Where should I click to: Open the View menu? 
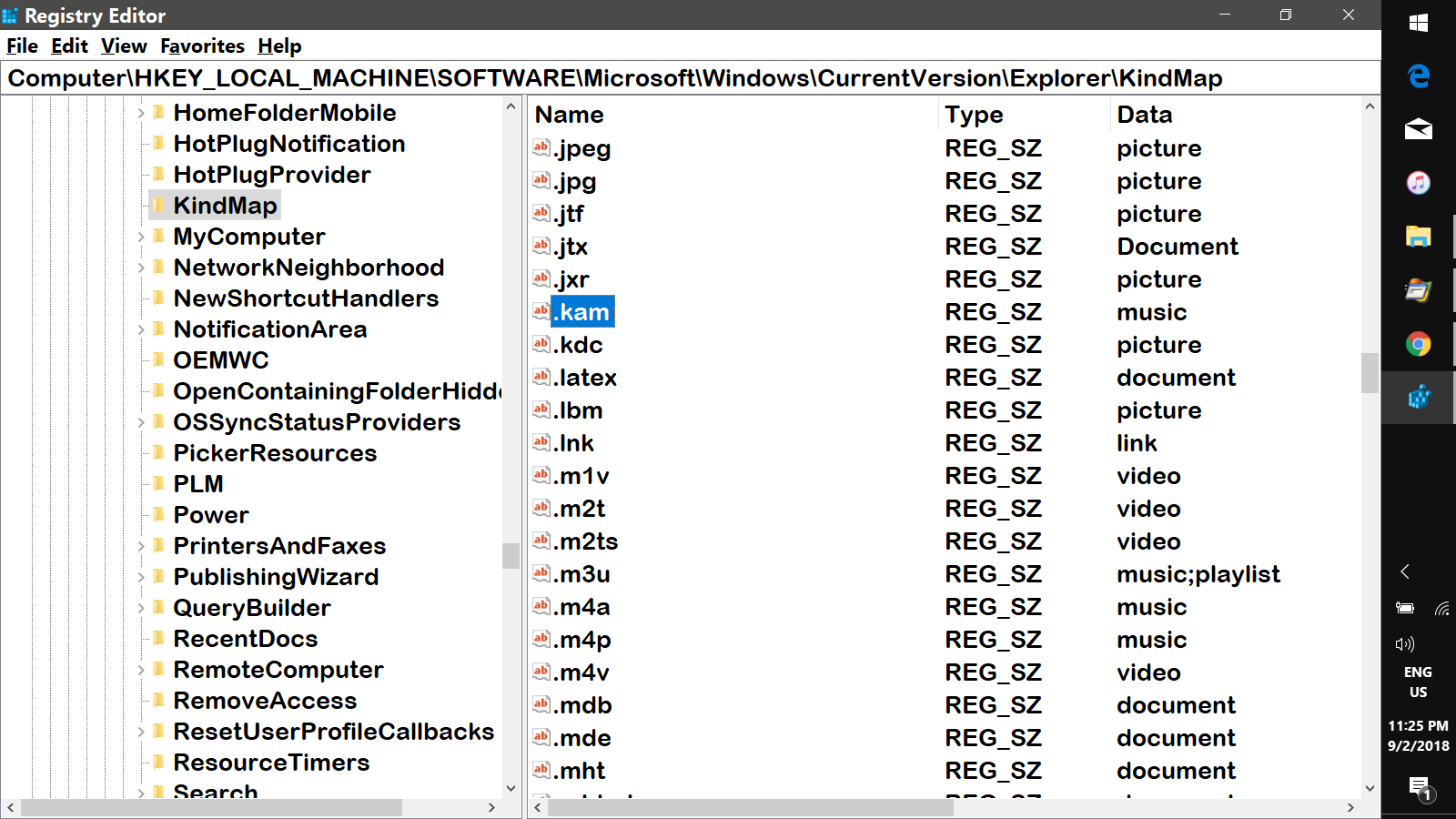pos(124,45)
